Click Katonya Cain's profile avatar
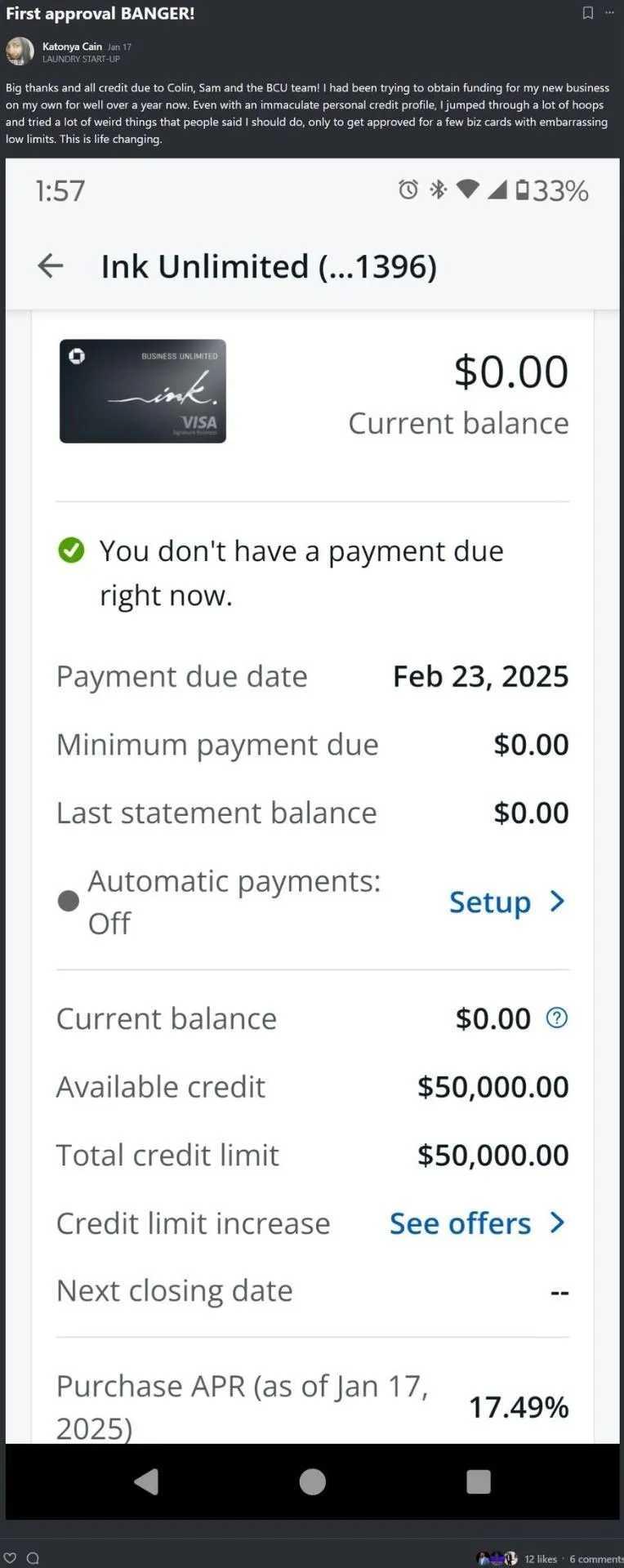This screenshot has width=624, height=1568. (x=20, y=51)
